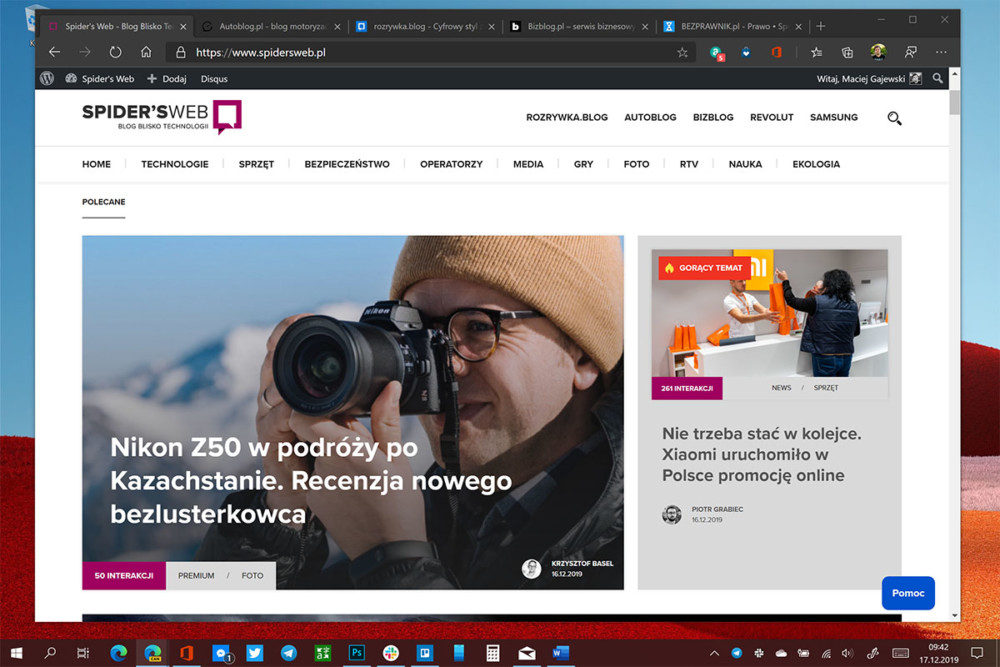Open the Collections panel
Viewport: 1000px width, 667px height.
click(847, 52)
